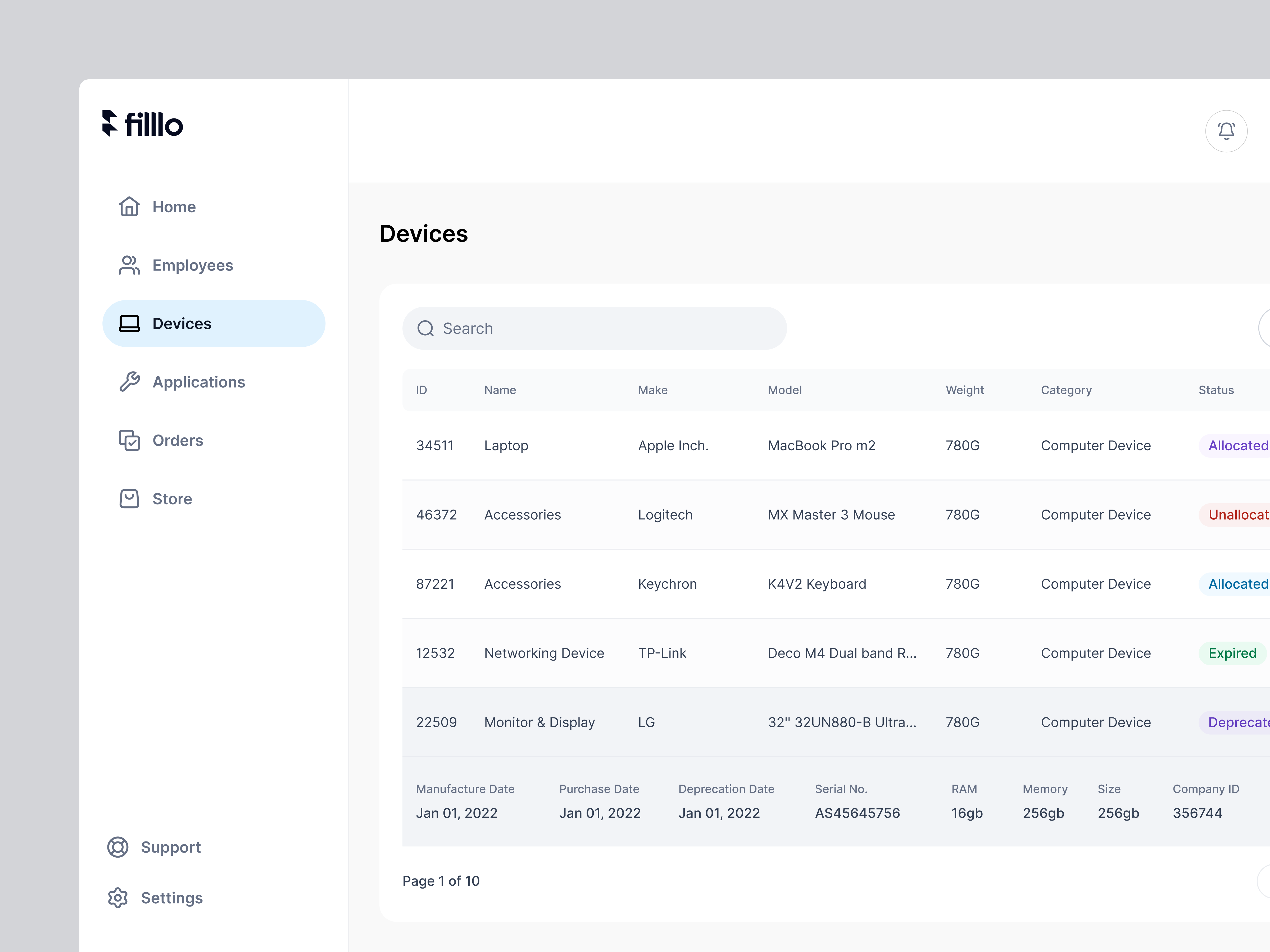Click Allocated badge on Keychron row
This screenshot has width=1270, height=952.
click(x=1237, y=584)
